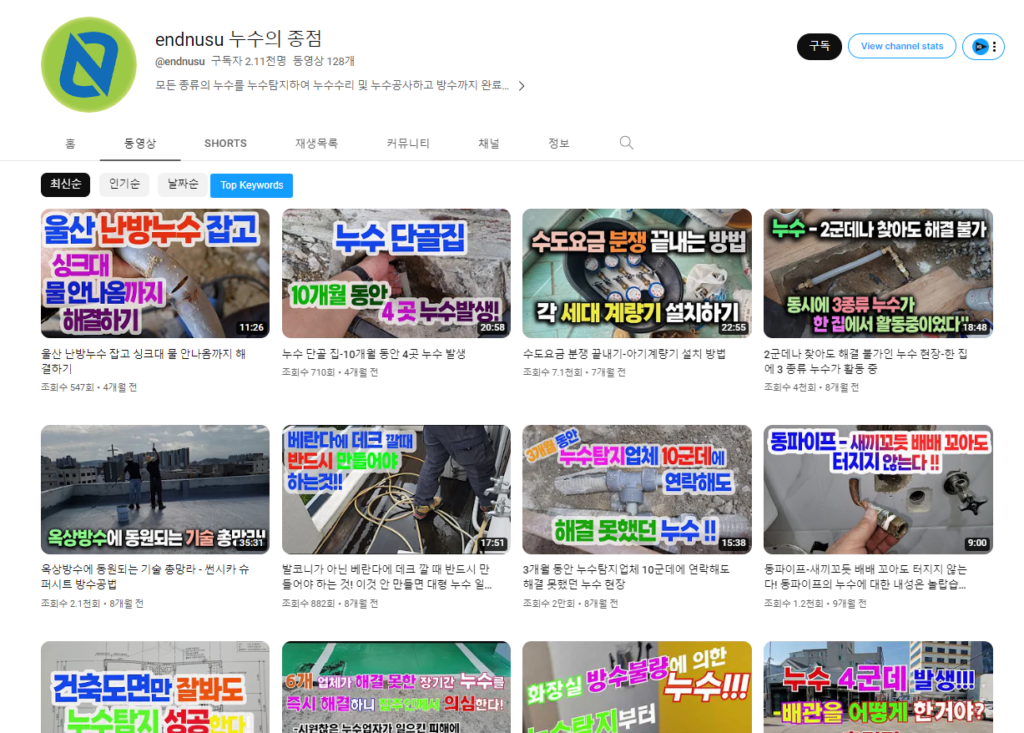Open the 커뮤니티 tab
This screenshot has width=1024, height=733.
coord(408,143)
